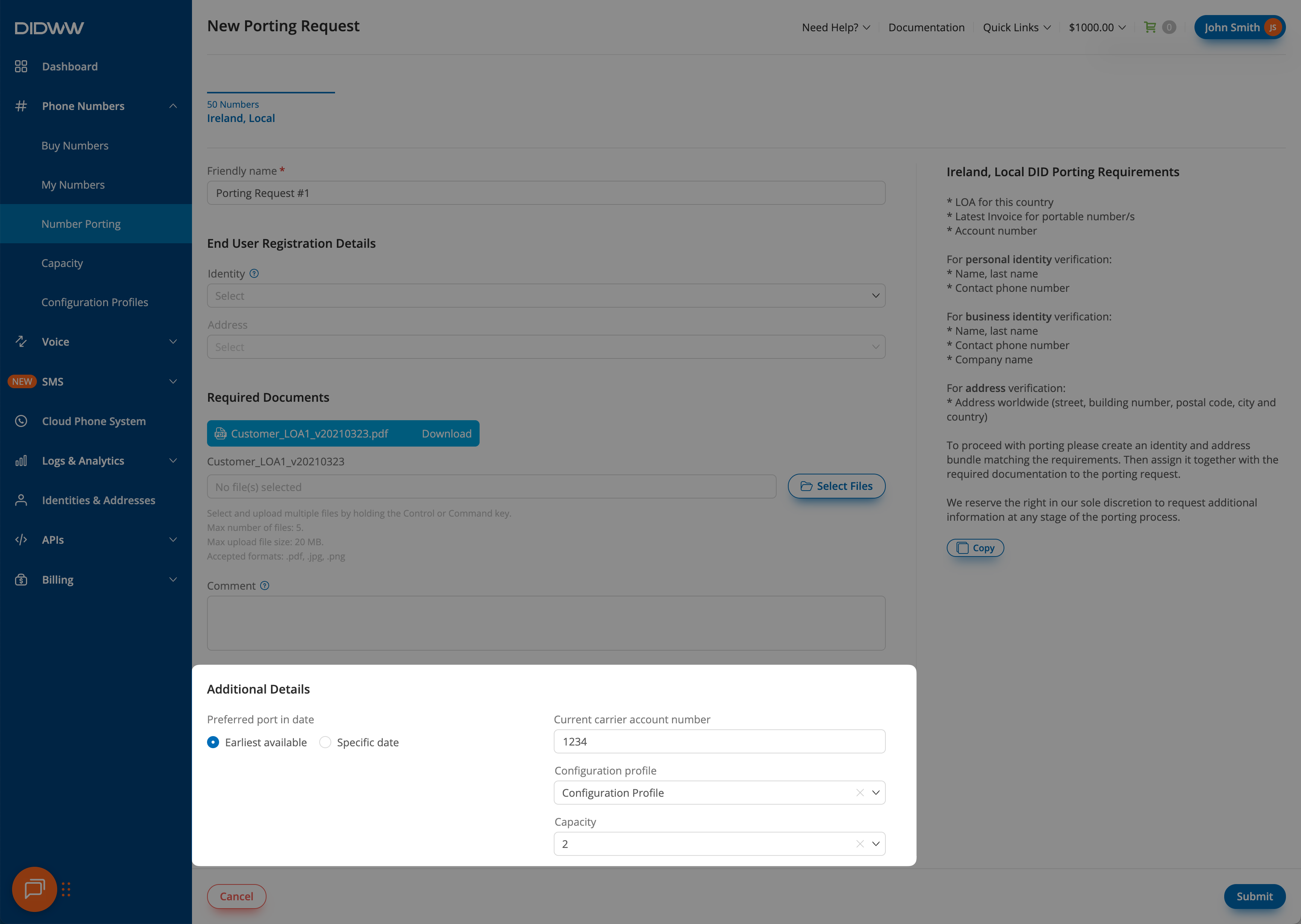Image resolution: width=1301 pixels, height=924 pixels.
Task: Click the Identity help question icon
Action: point(254,274)
